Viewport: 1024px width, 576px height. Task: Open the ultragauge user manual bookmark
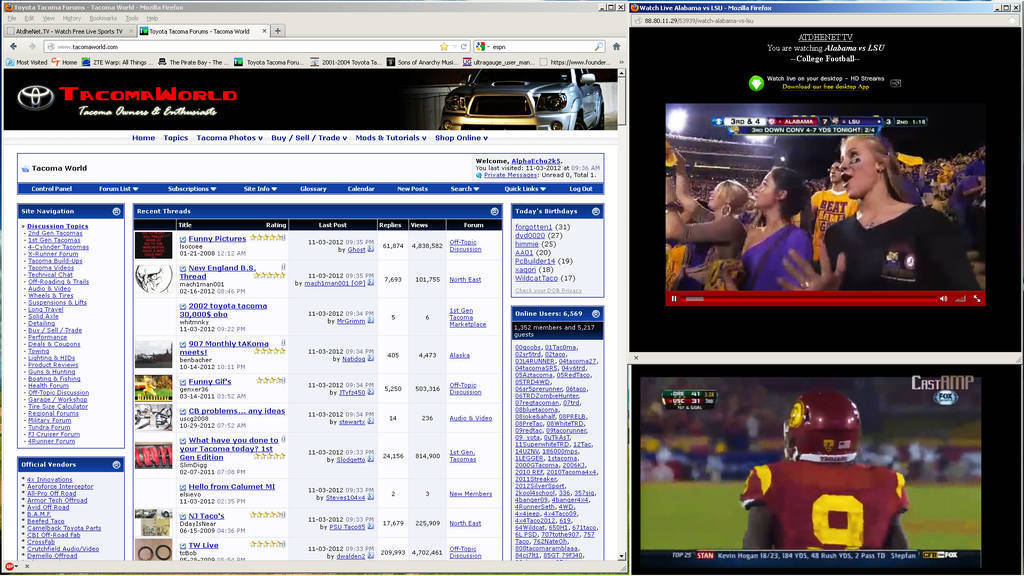pos(499,62)
